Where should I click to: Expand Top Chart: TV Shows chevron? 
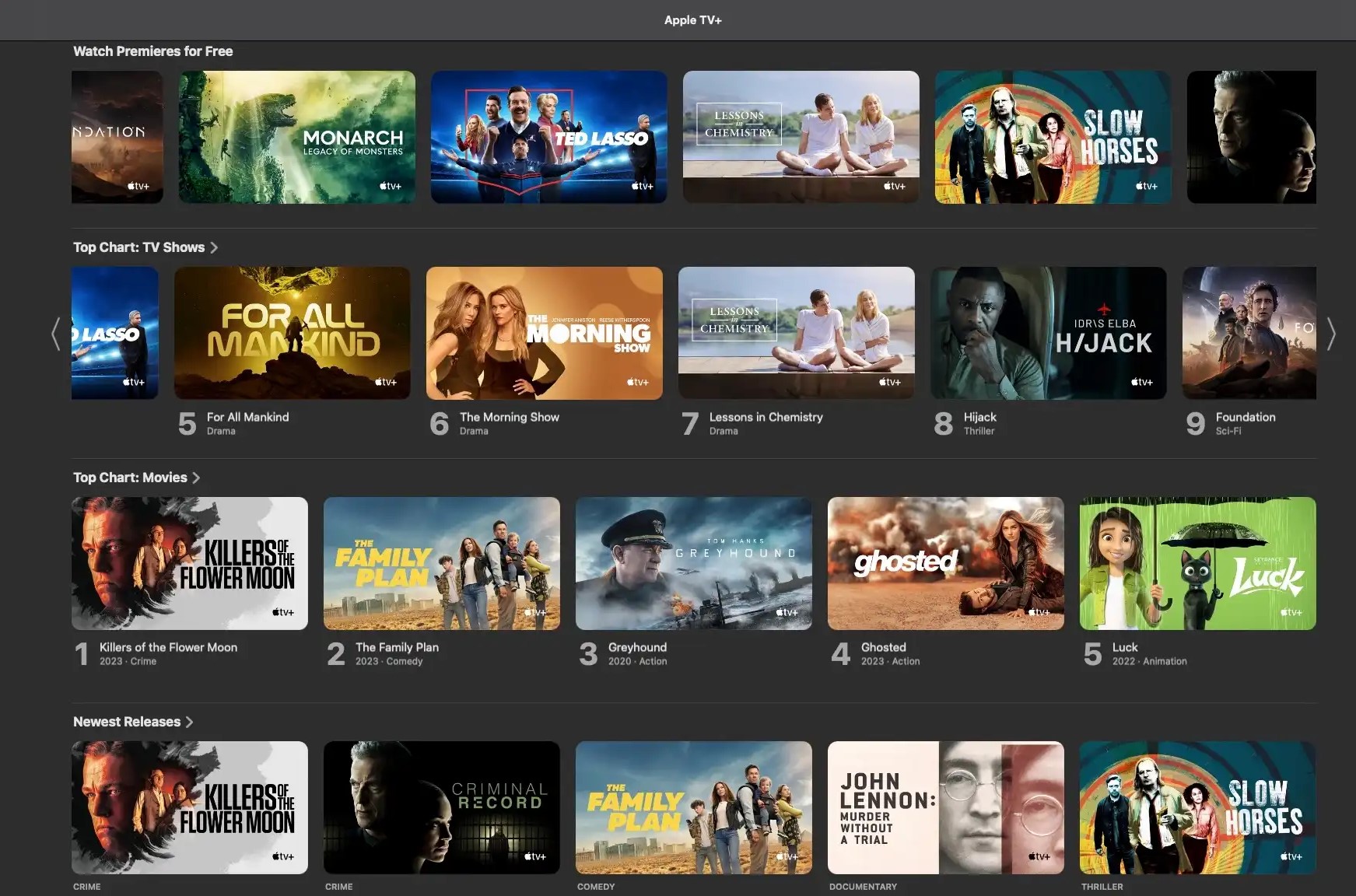coord(214,247)
